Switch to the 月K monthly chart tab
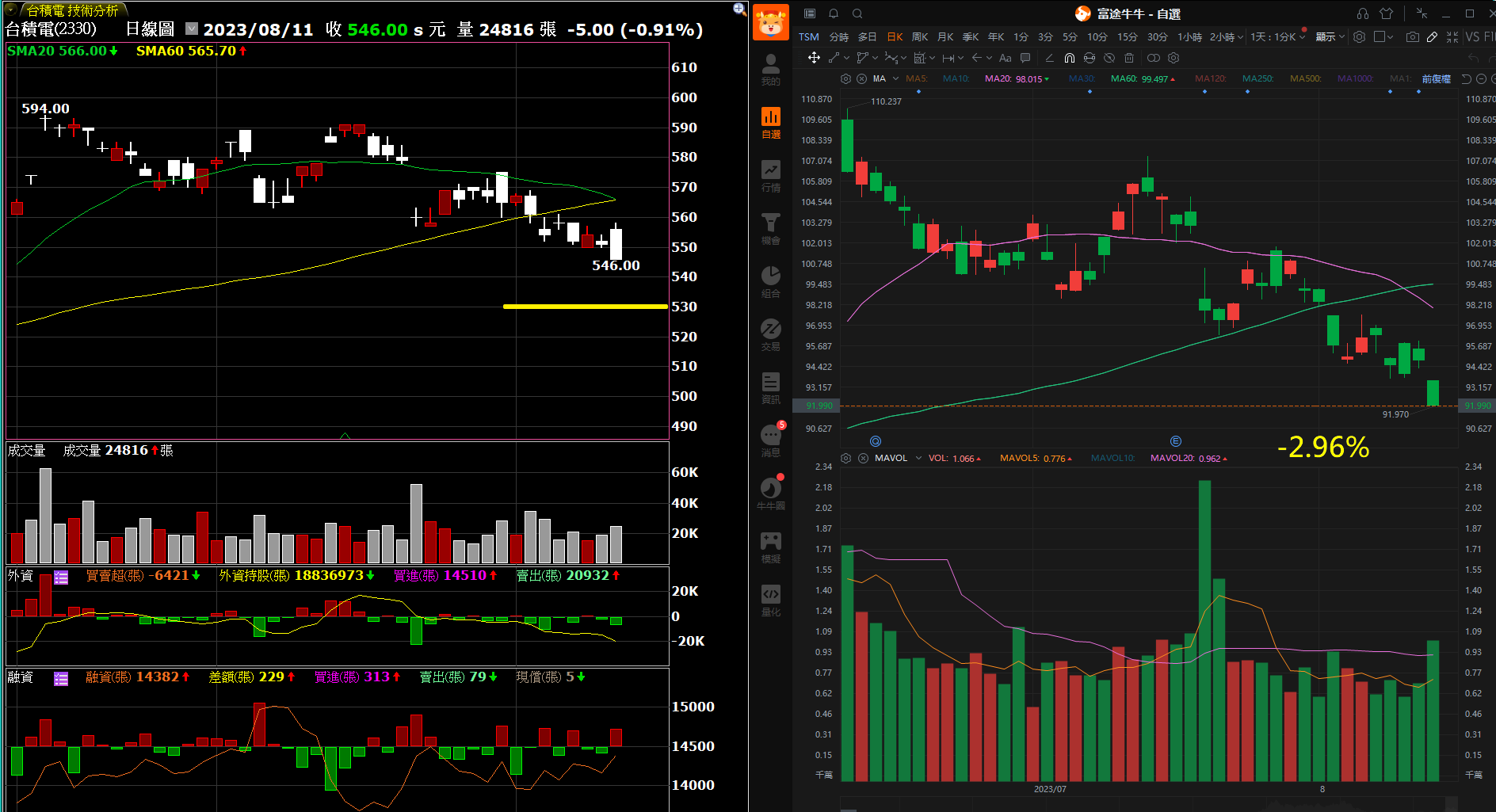Image resolution: width=1496 pixels, height=812 pixels. click(x=945, y=36)
